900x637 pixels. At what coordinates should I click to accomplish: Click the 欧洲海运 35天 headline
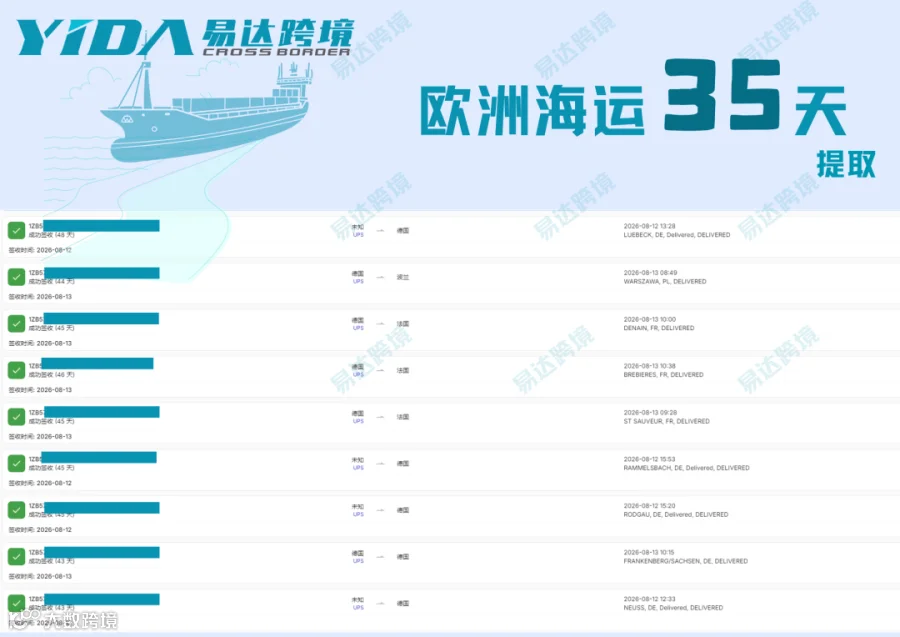(633, 99)
